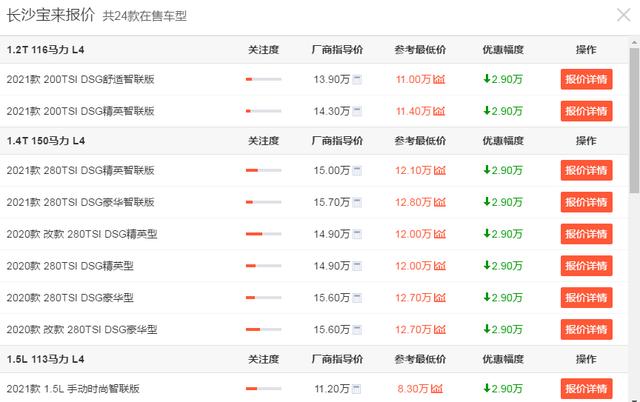This screenshot has height=402, width=640.
Task: Click attention bar for 2021款 1.5L 手动时尚智联版
Action: coord(264,389)
